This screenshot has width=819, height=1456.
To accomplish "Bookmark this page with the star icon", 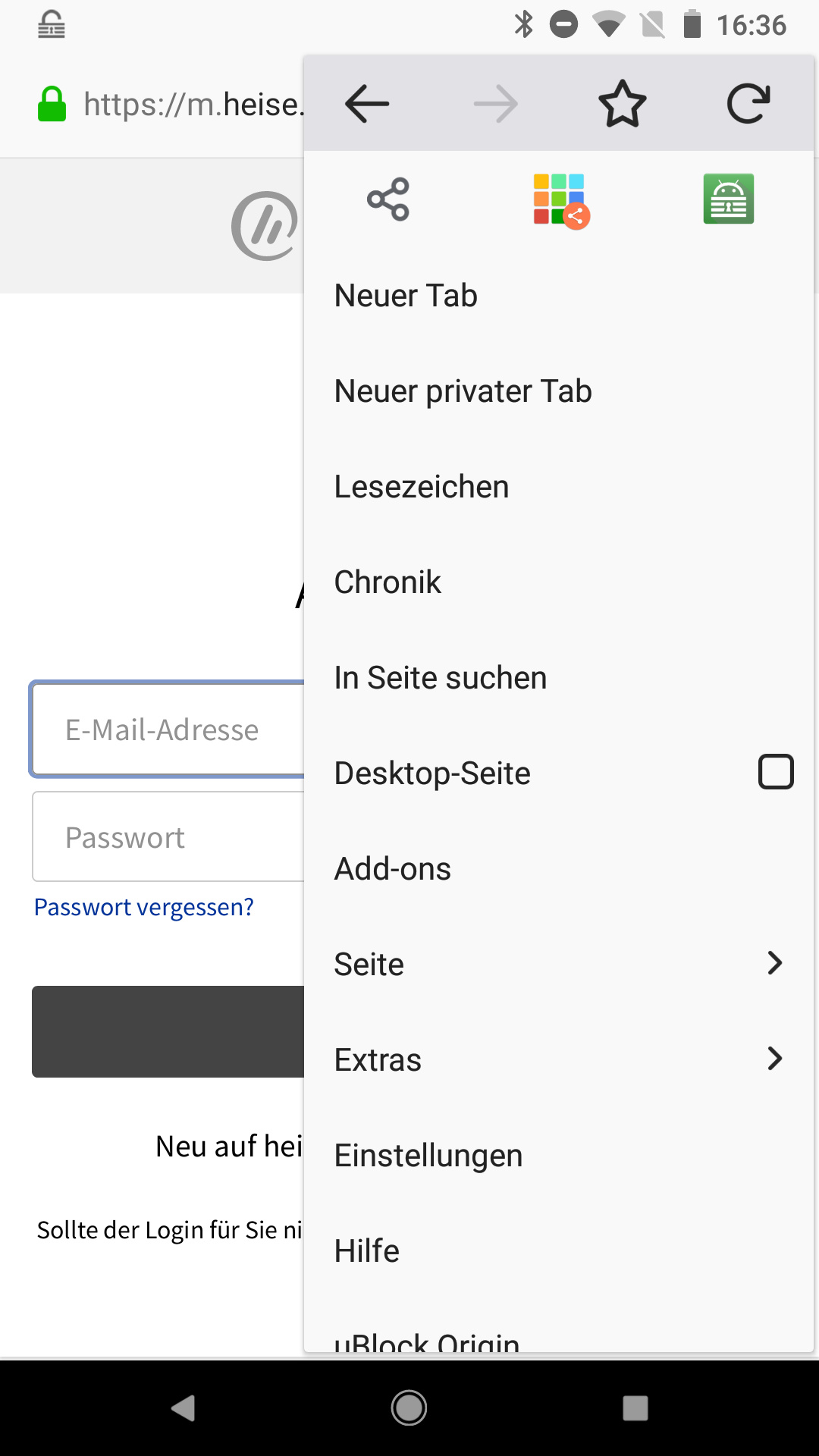I will tap(622, 104).
